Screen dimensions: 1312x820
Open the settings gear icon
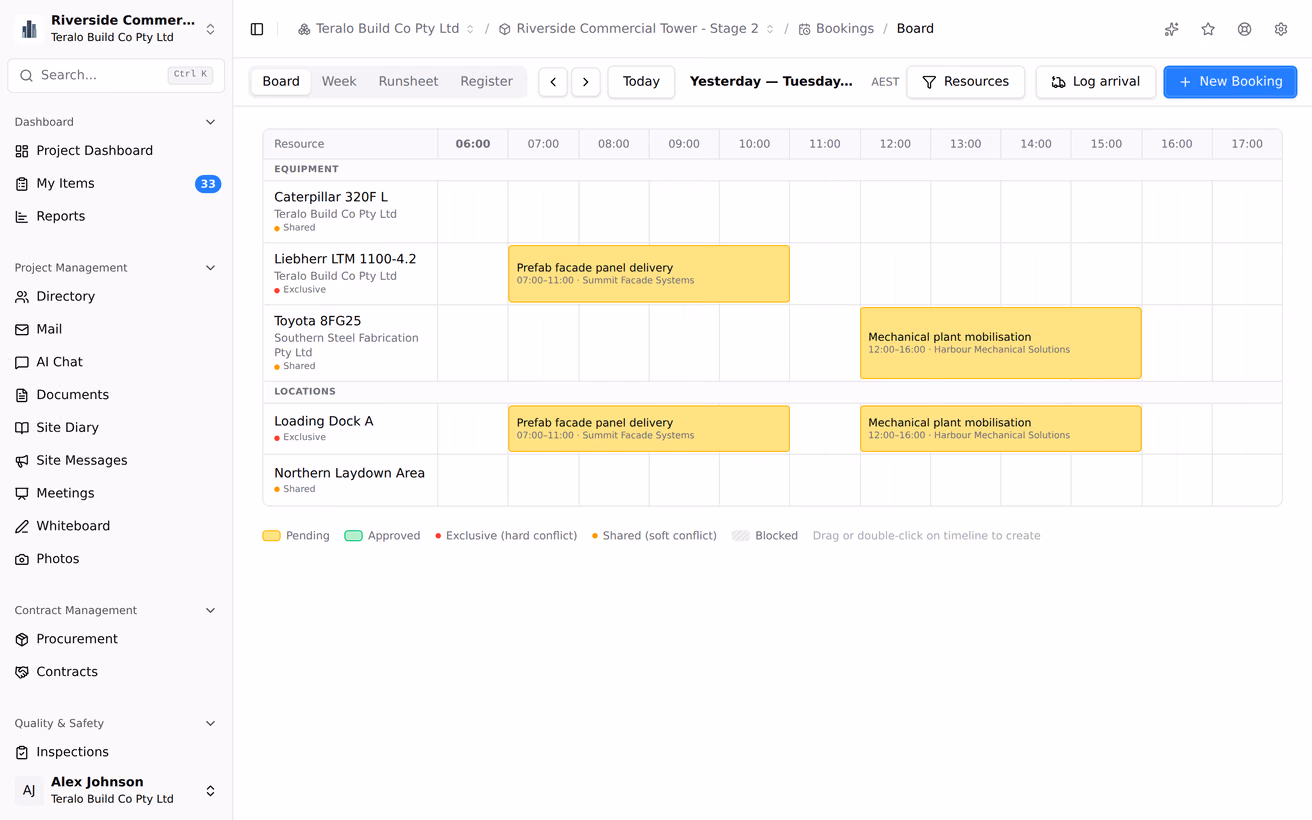[1281, 29]
